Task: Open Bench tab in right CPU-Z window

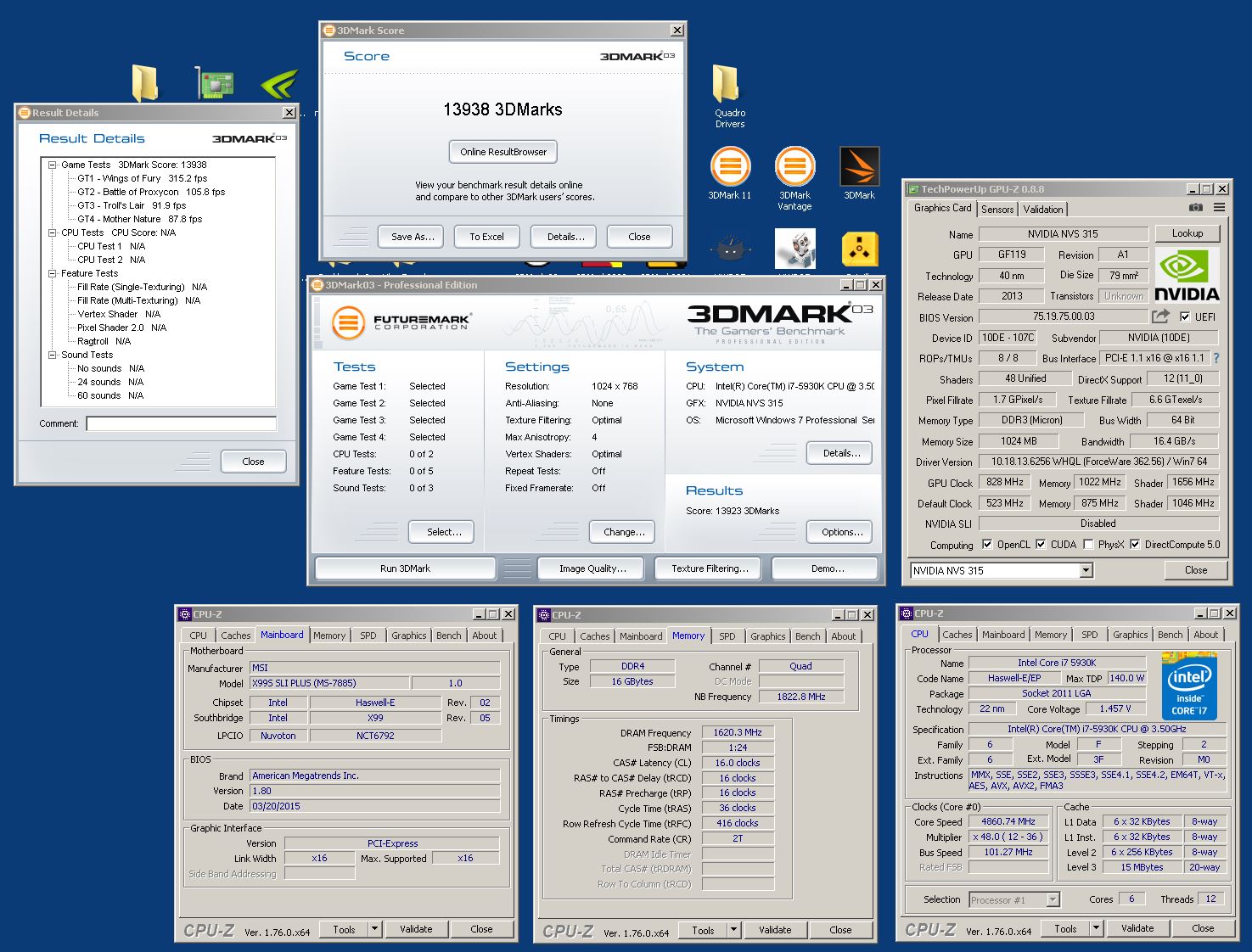Action: click(1170, 635)
